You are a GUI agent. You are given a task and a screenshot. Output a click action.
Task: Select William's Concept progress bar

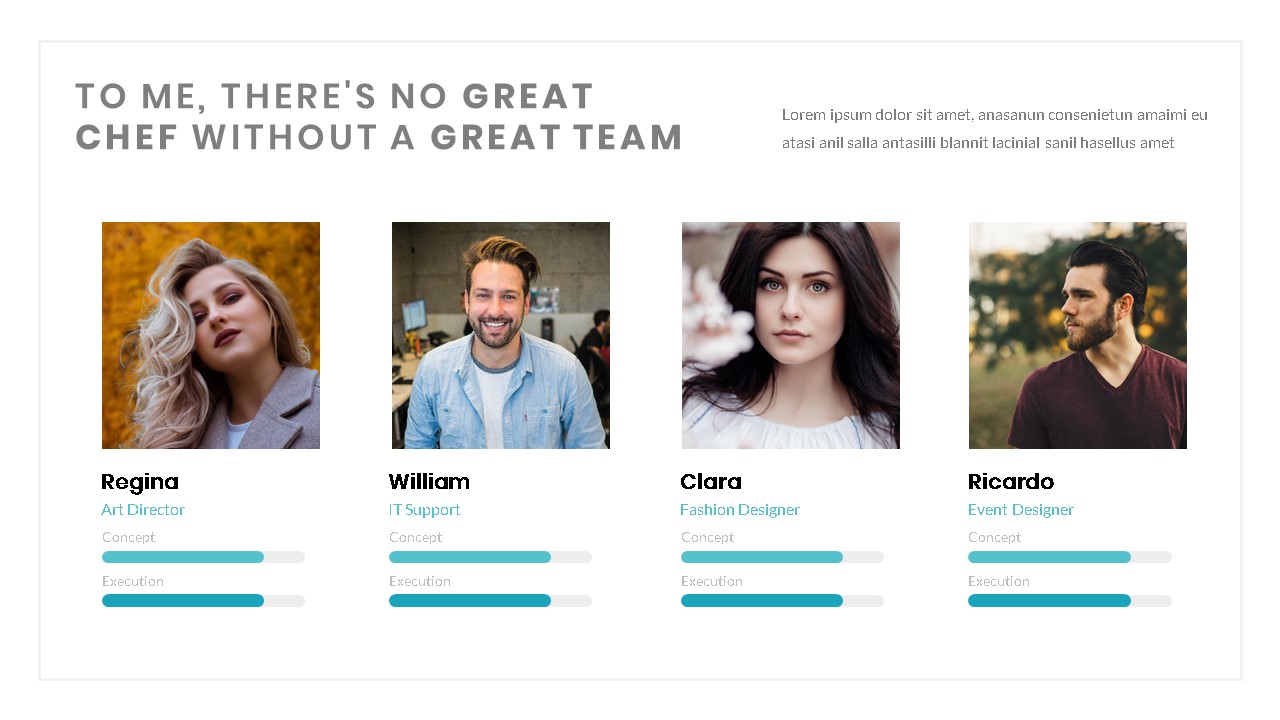click(x=490, y=557)
